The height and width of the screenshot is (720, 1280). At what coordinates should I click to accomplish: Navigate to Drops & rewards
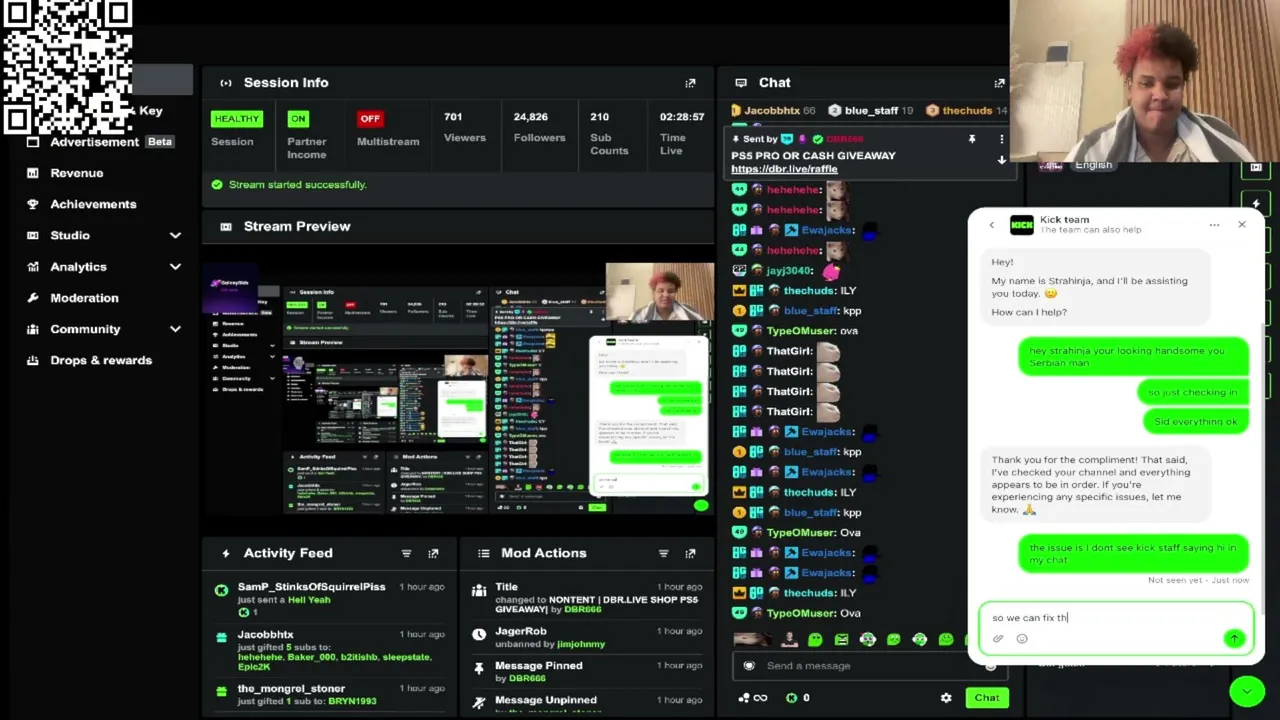coord(101,360)
